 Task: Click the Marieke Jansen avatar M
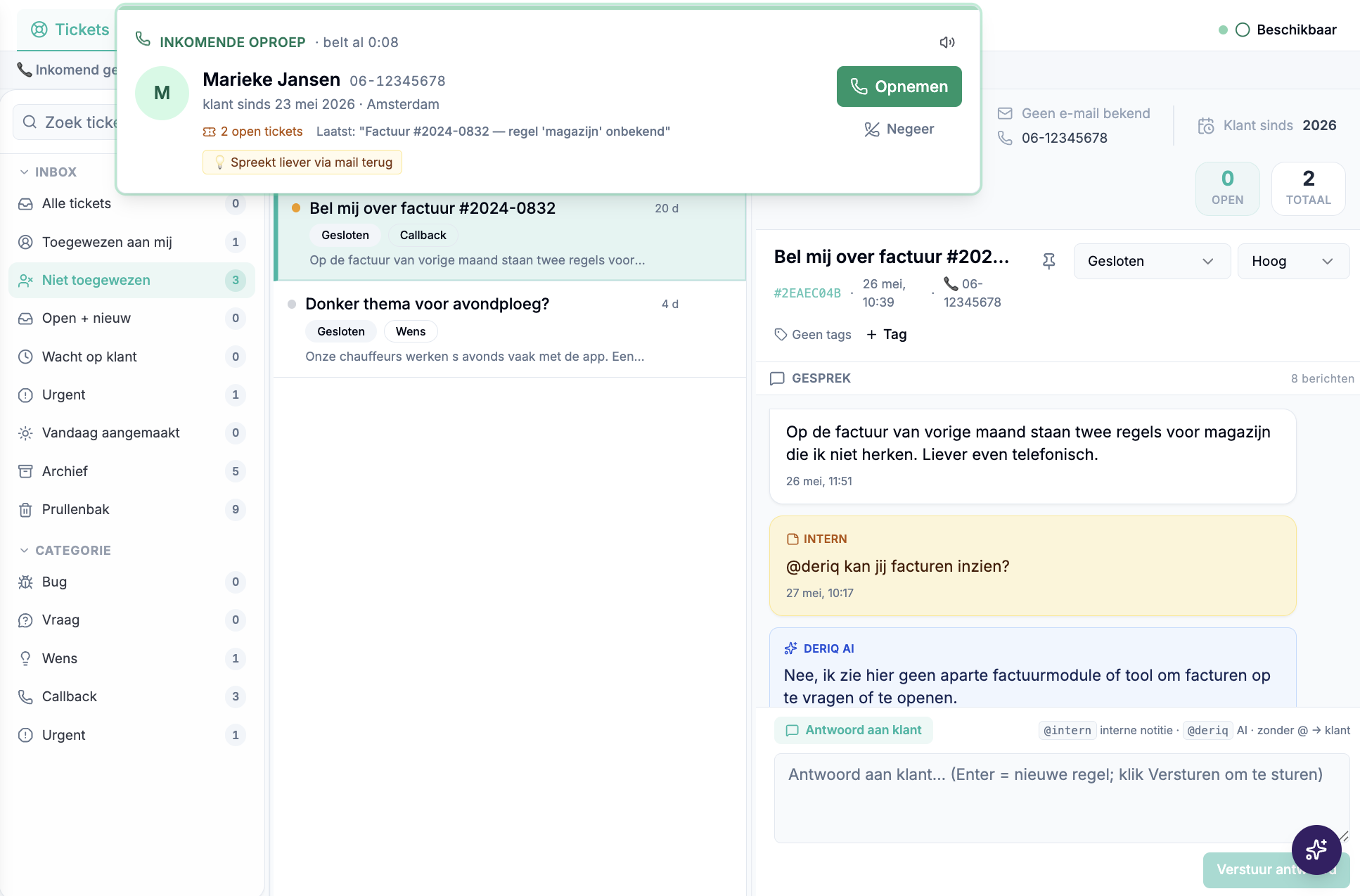162,93
